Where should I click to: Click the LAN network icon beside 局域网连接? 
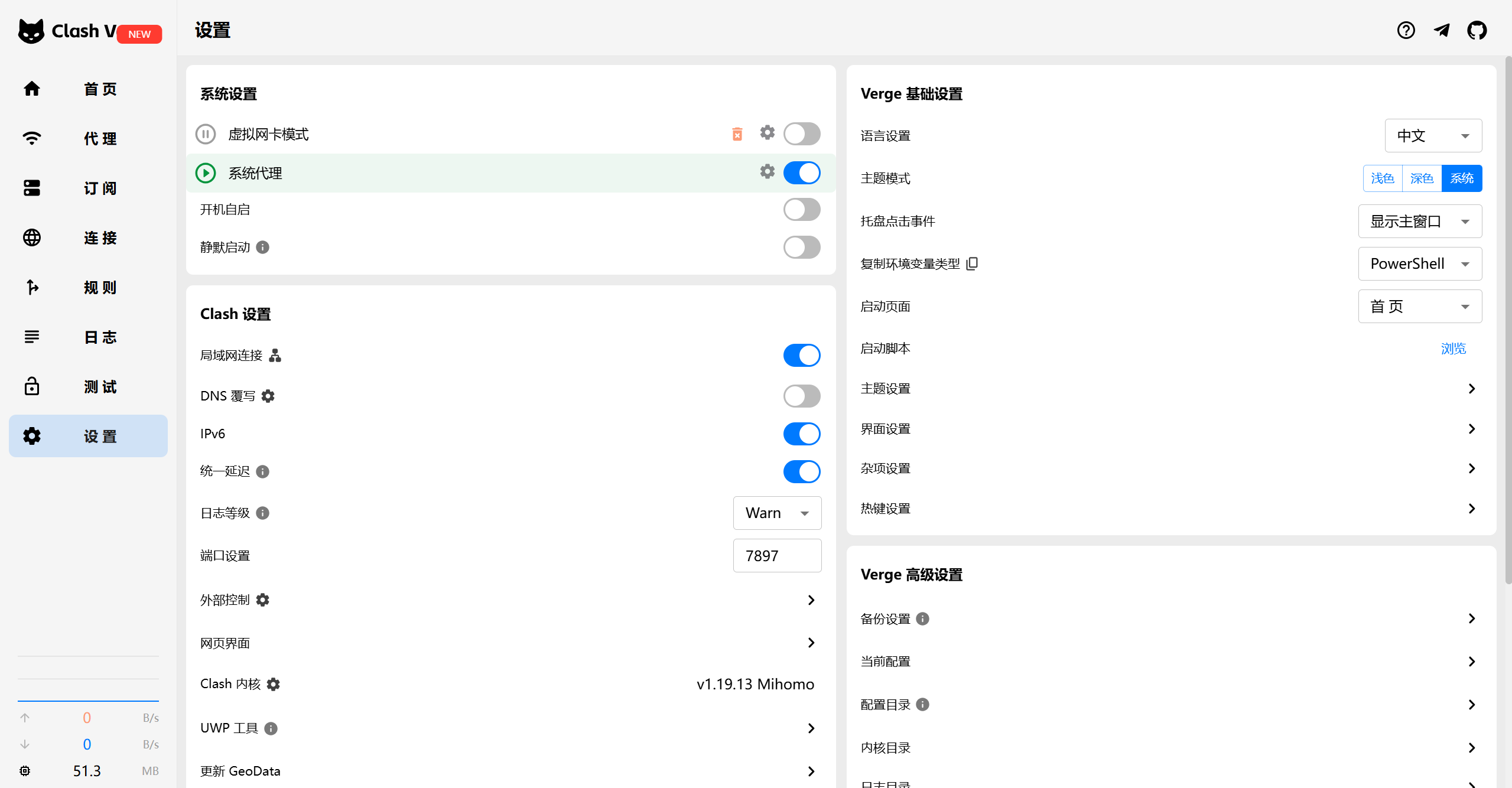(x=275, y=356)
